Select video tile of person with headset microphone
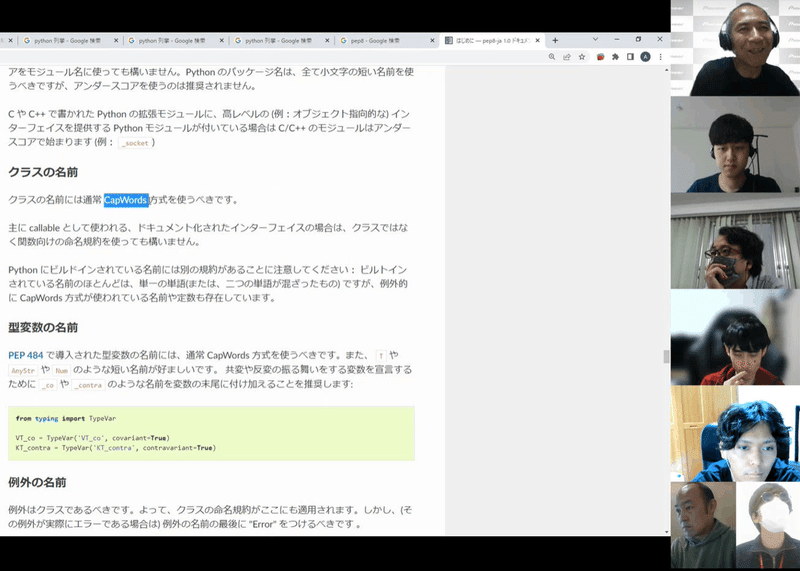The height and width of the screenshot is (571, 800). pos(735,144)
